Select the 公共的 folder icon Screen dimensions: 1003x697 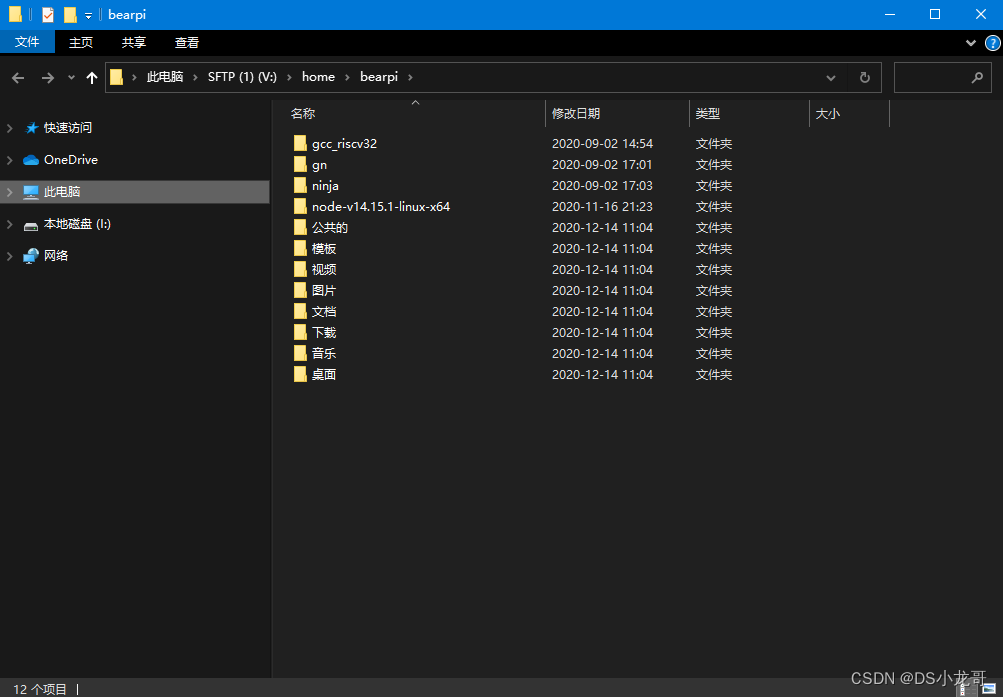(300, 228)
